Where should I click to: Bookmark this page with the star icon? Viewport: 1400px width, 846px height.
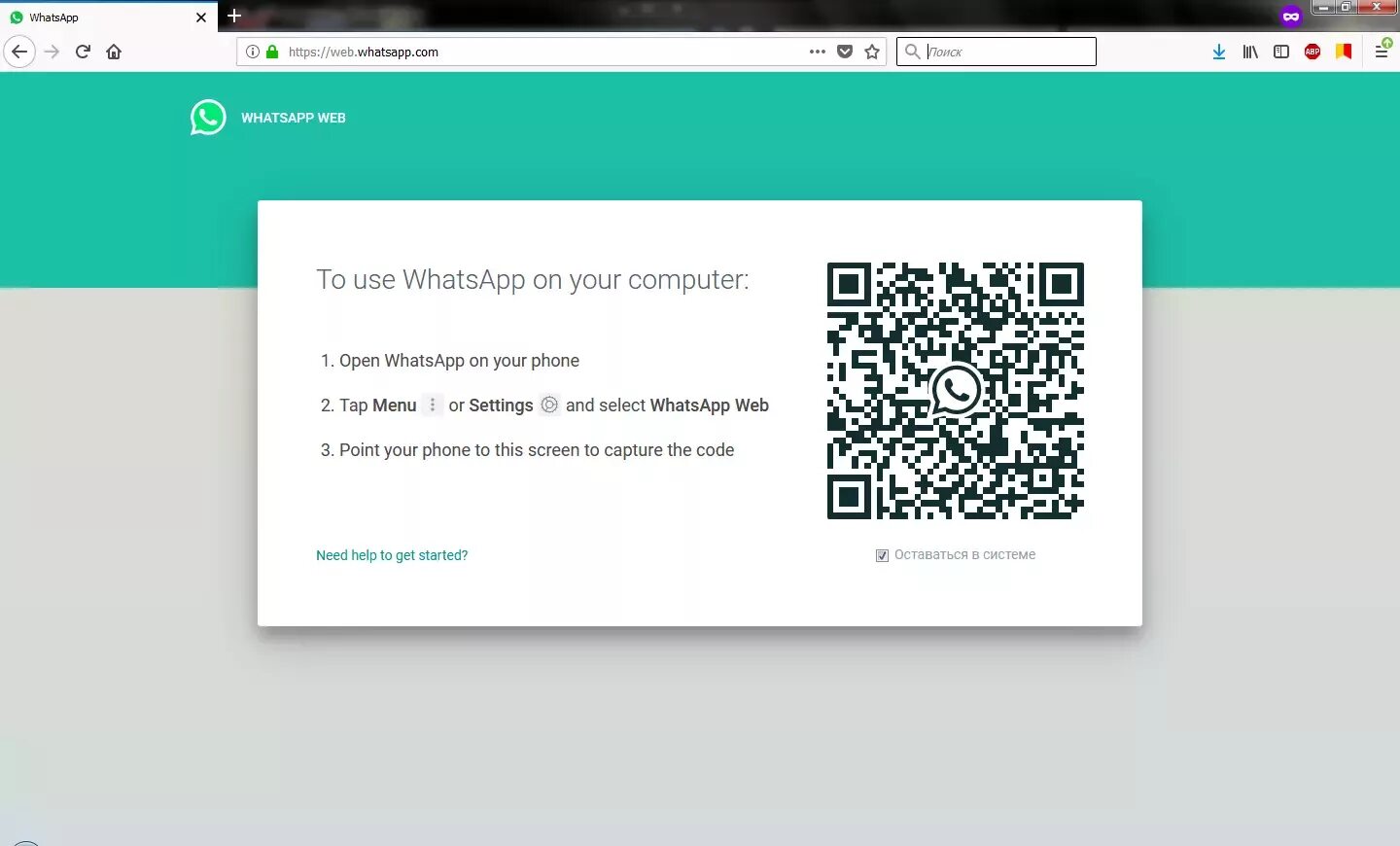coord(872,52)
